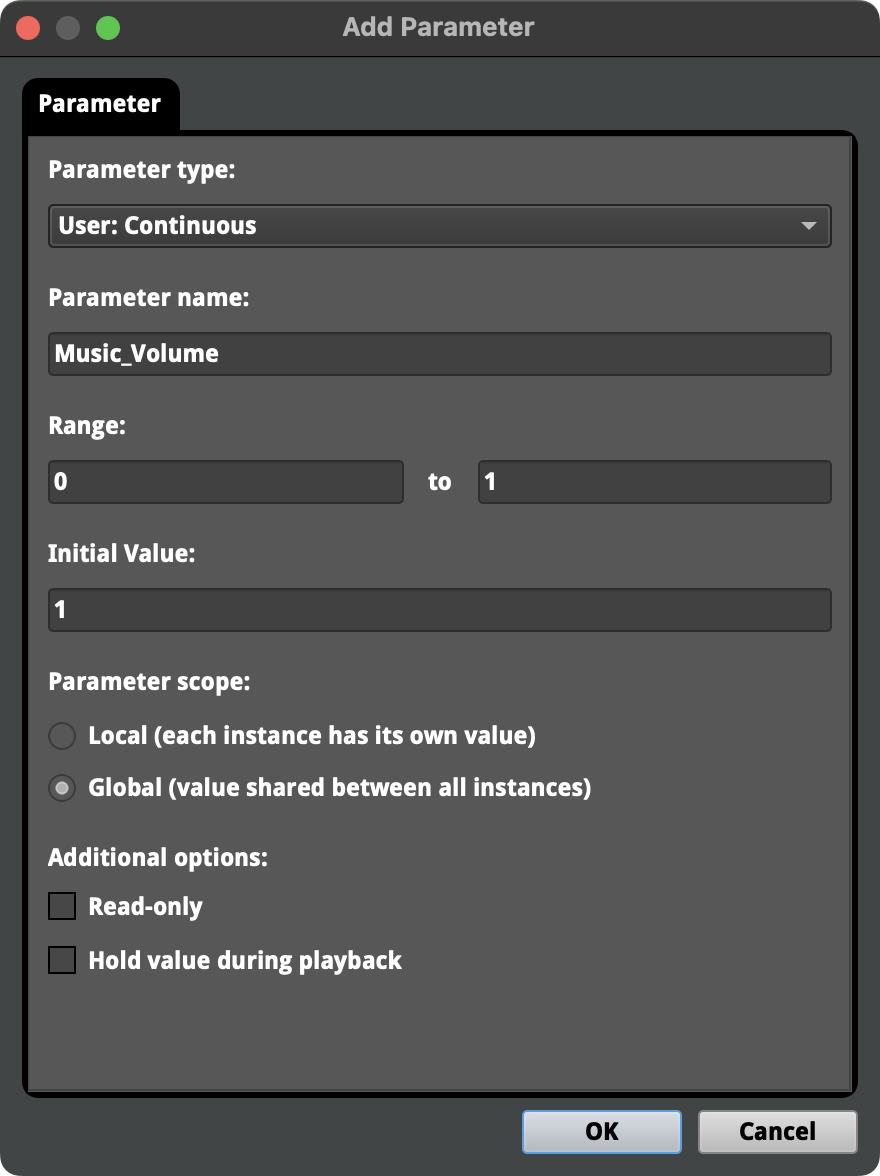This screenshot has width=880, height=1176.
Task: Close the dialog with the red button
Action: tap(28, 28)
